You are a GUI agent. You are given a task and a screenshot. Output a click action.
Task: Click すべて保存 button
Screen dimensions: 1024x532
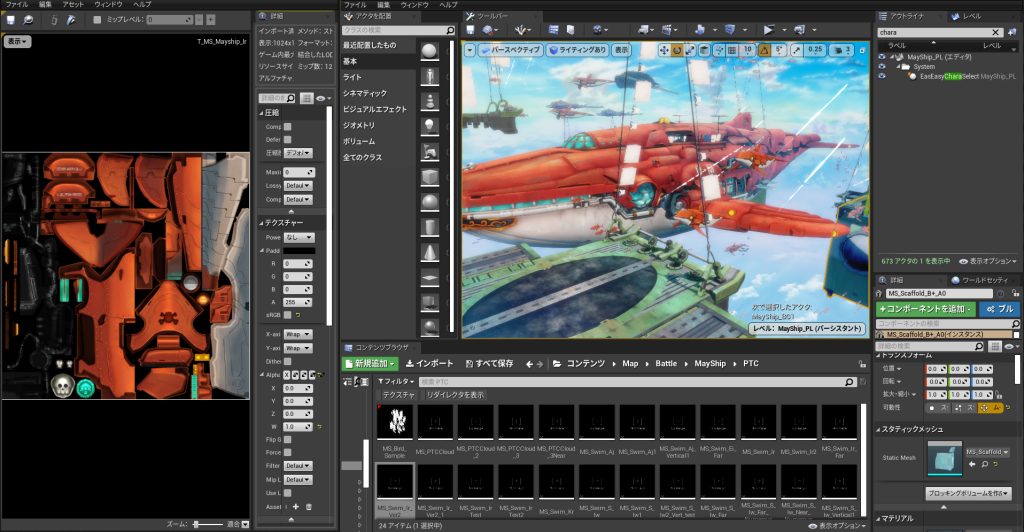[489, 364]
